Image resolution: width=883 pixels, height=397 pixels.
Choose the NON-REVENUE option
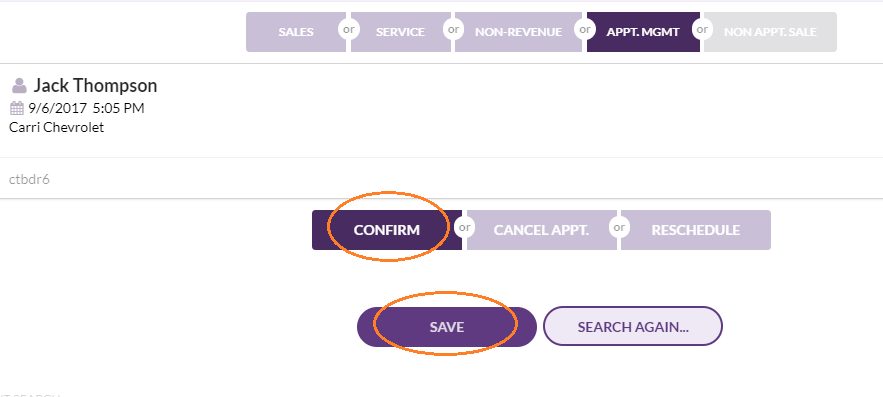[x=518, y=32]
